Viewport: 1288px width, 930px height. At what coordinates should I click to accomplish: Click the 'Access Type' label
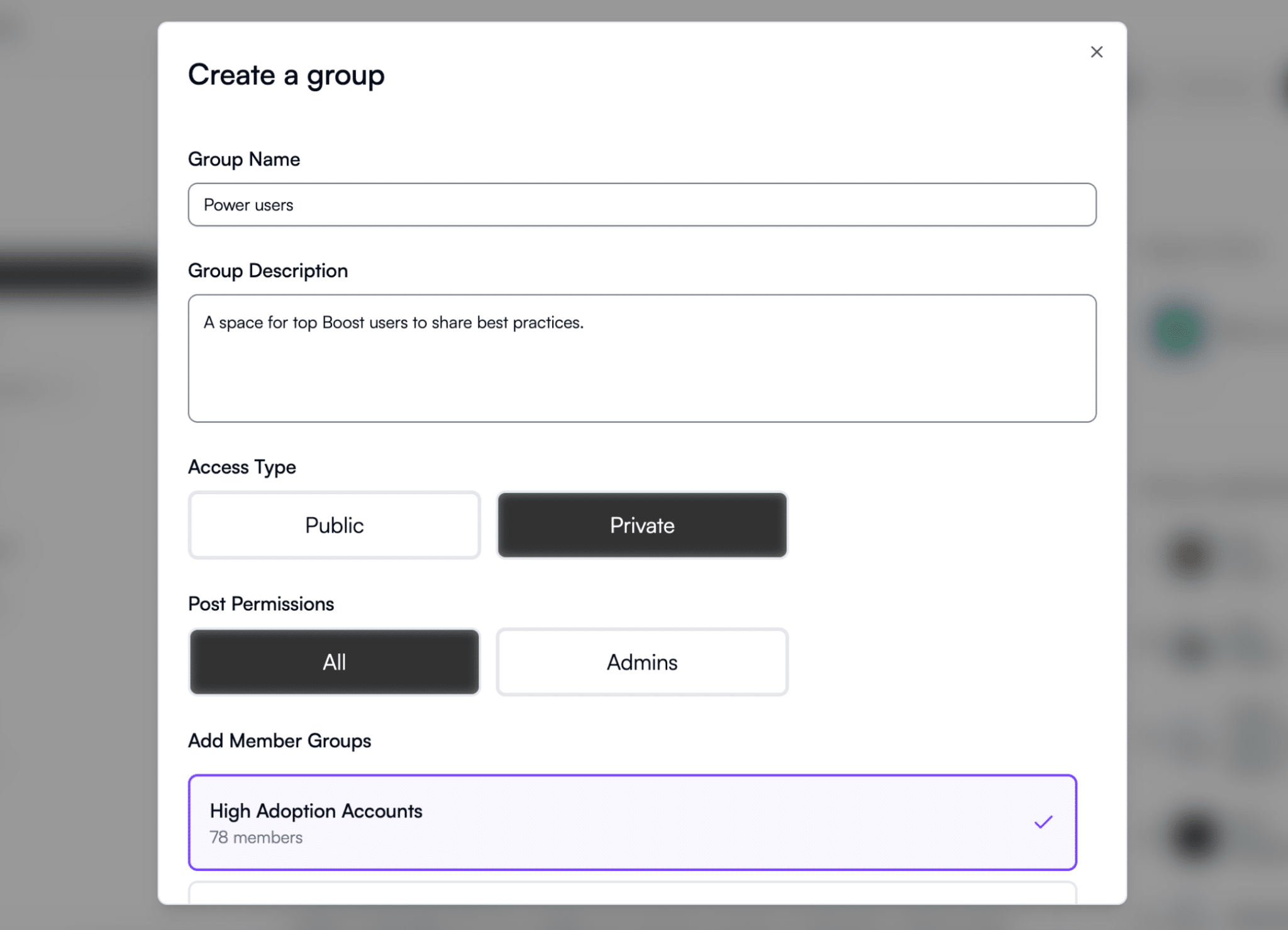(x=242, y=467)
